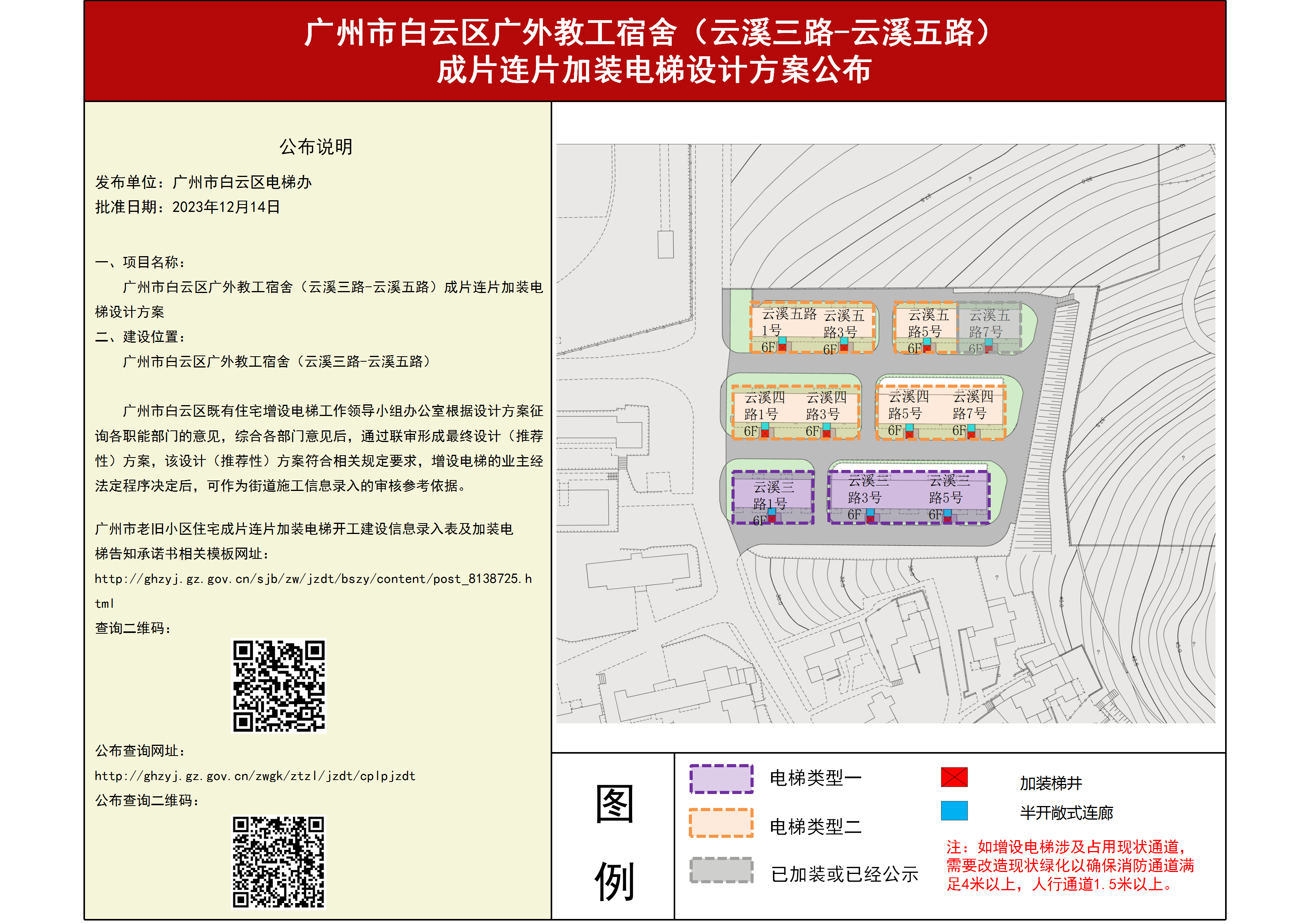Viewport: 1307px width, 924px height.
Task: Click the 电梯类型二 legend label
Action: (x=815, y=827)
